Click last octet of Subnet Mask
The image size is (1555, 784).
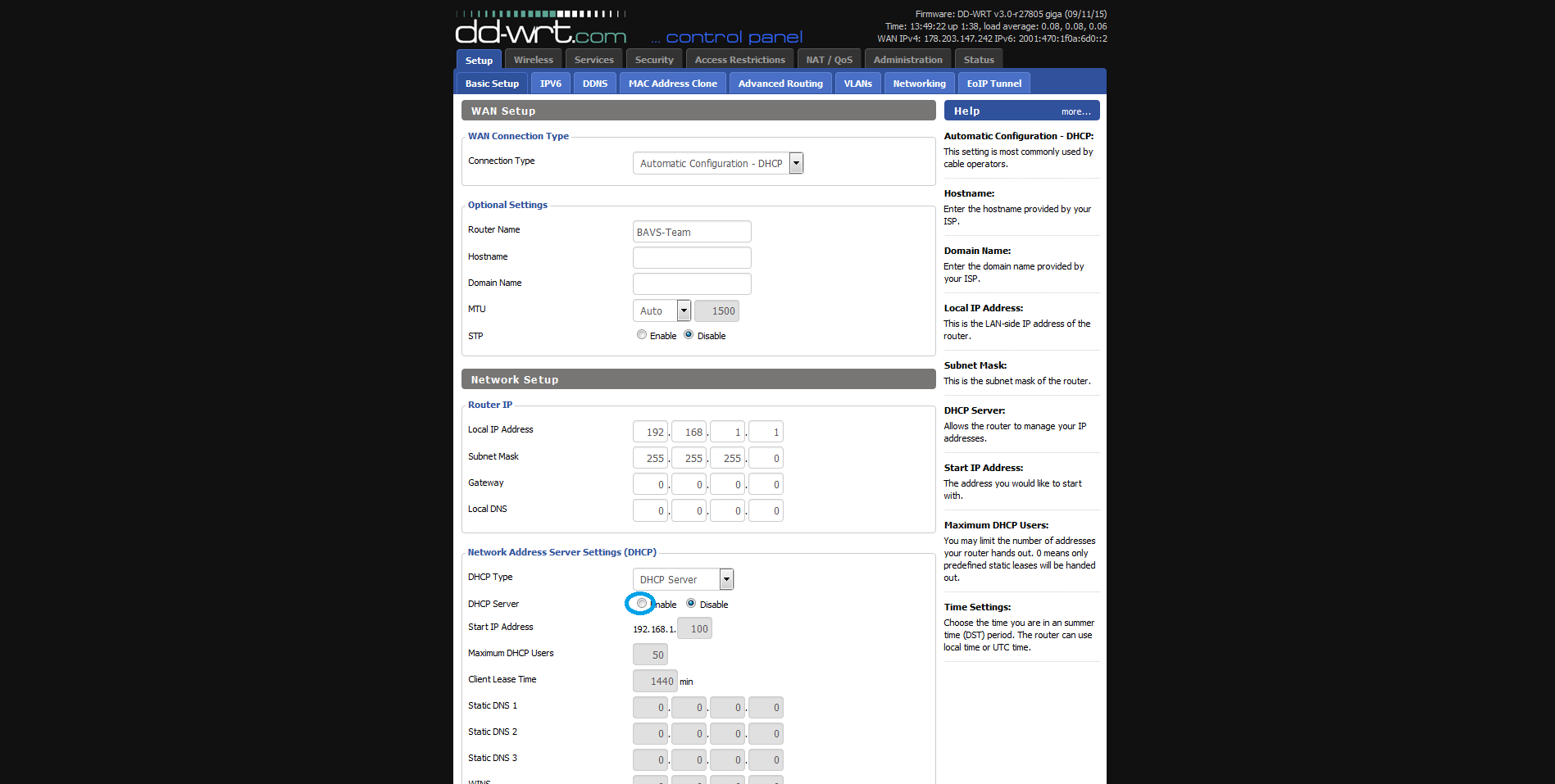766,458
